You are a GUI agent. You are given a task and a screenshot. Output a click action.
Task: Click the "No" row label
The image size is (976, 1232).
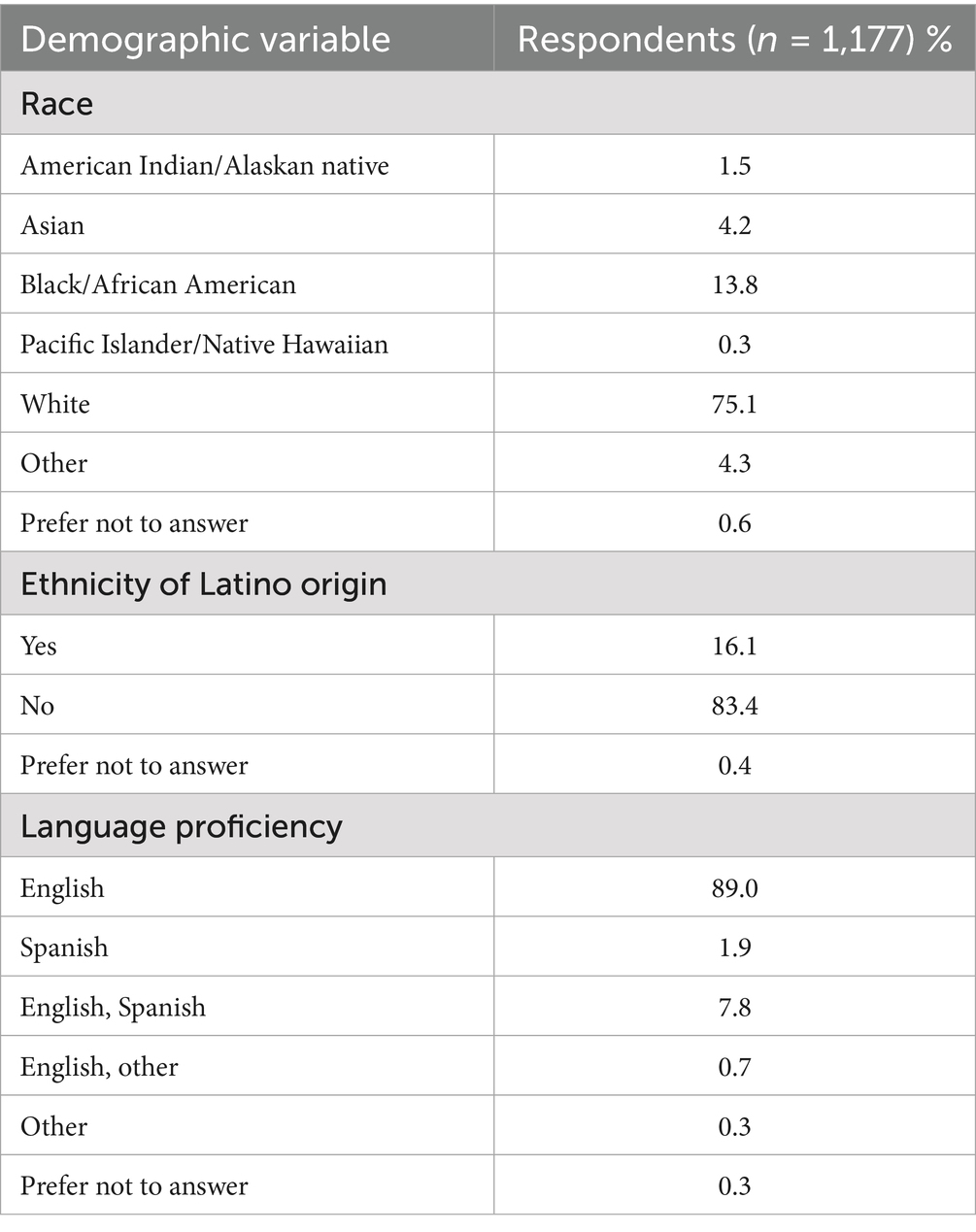[37, 706]
